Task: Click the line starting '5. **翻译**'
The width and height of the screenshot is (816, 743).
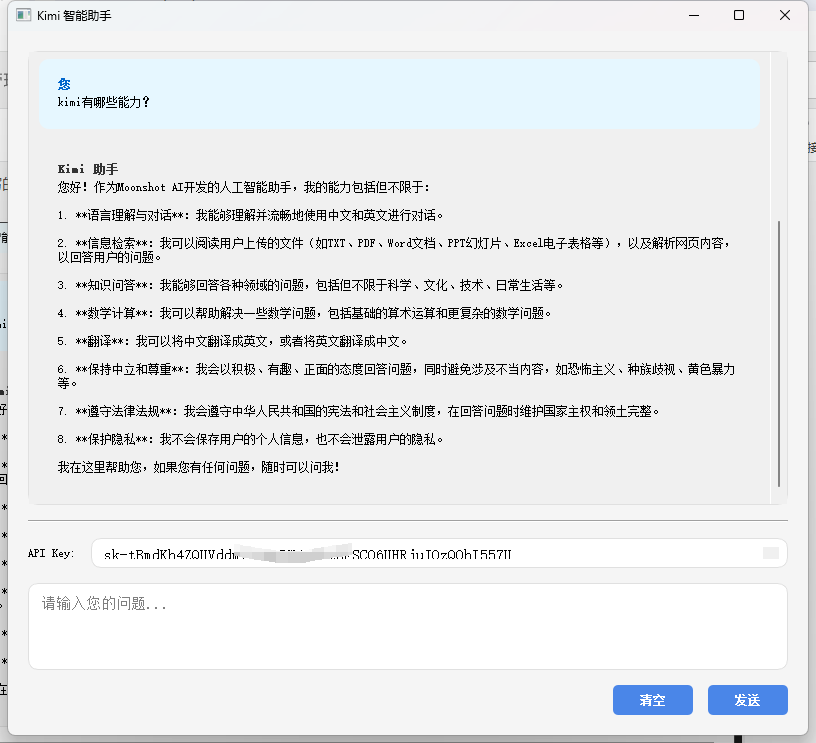Action: pos(232,341)
